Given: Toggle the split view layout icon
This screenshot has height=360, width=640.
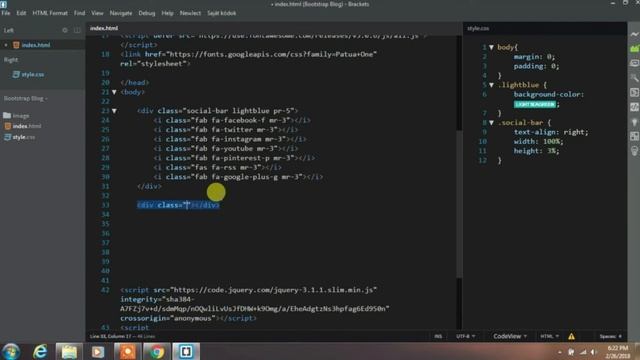Looking at the screenshot, I should point(77,30).
